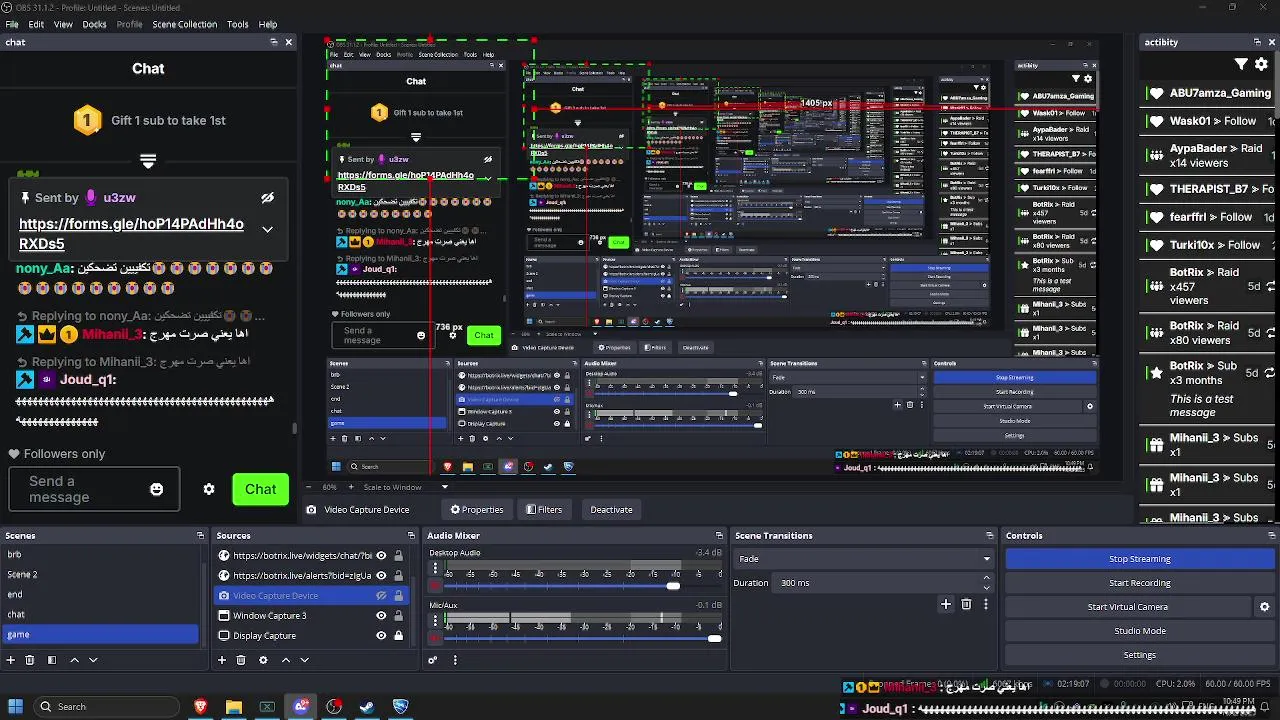Open transition properties three-dot menu
This screenshot has width=1280, height=720.
coord(986,604)
